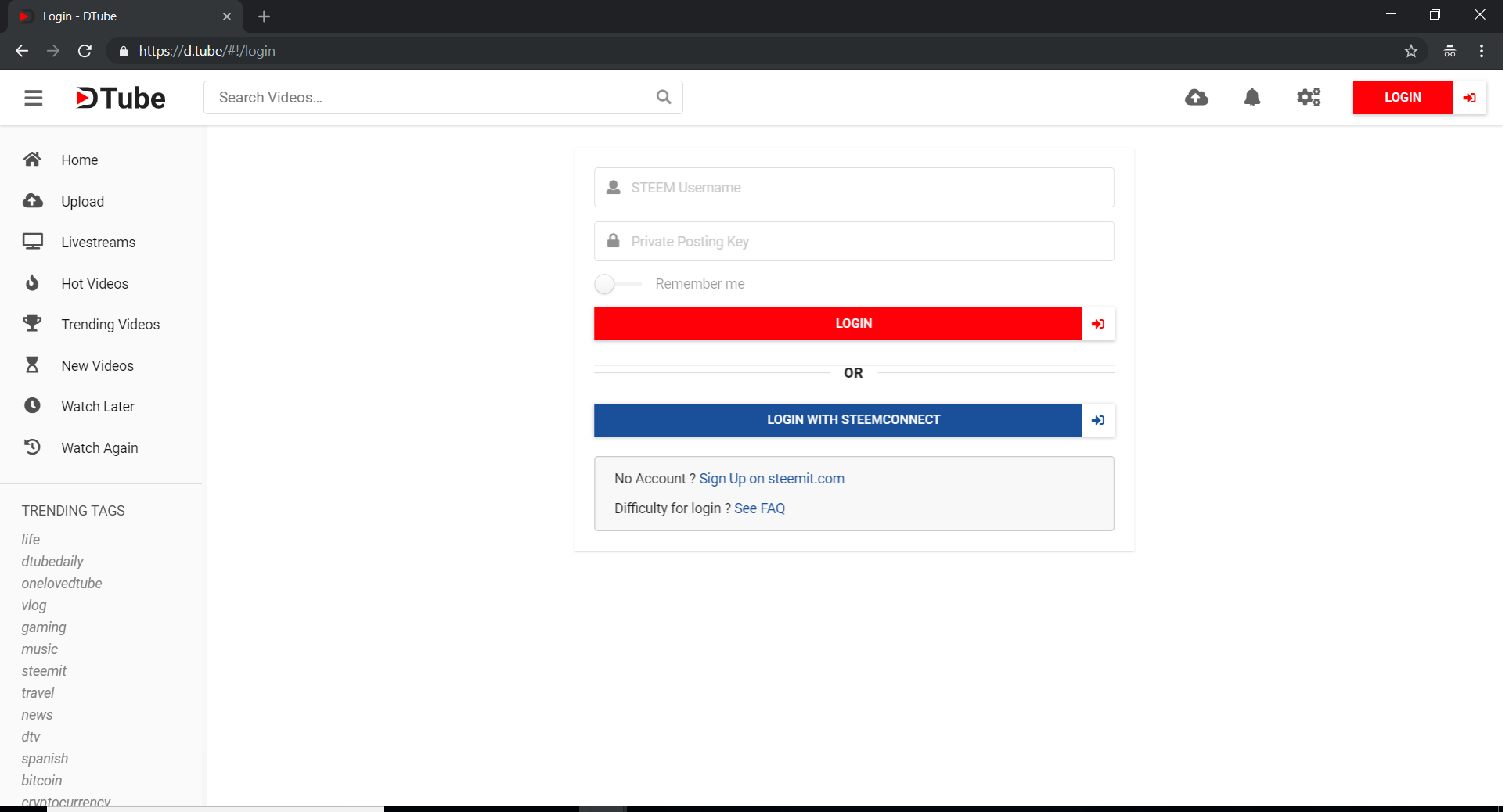Select the 'gaming' trending tag
The height and width of the screenshot is (812, 1509).
pyautogui.click(x=44, y=627)
